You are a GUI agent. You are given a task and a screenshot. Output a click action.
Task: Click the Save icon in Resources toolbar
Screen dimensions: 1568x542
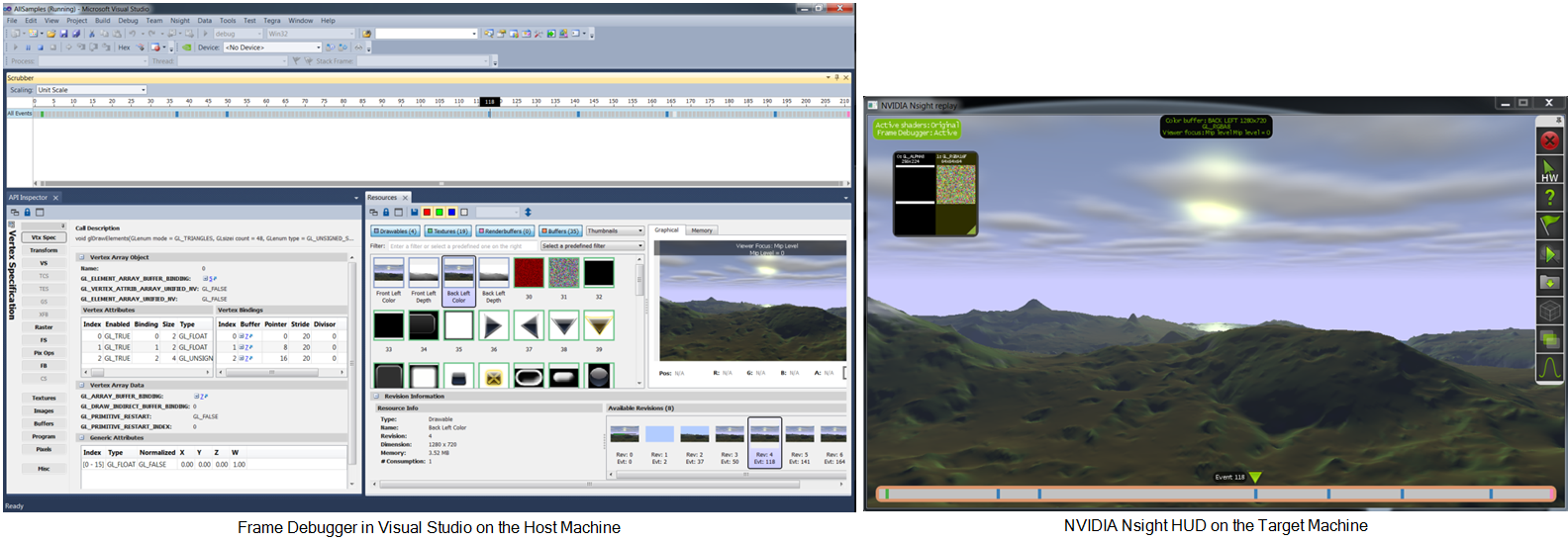(414, 212)
